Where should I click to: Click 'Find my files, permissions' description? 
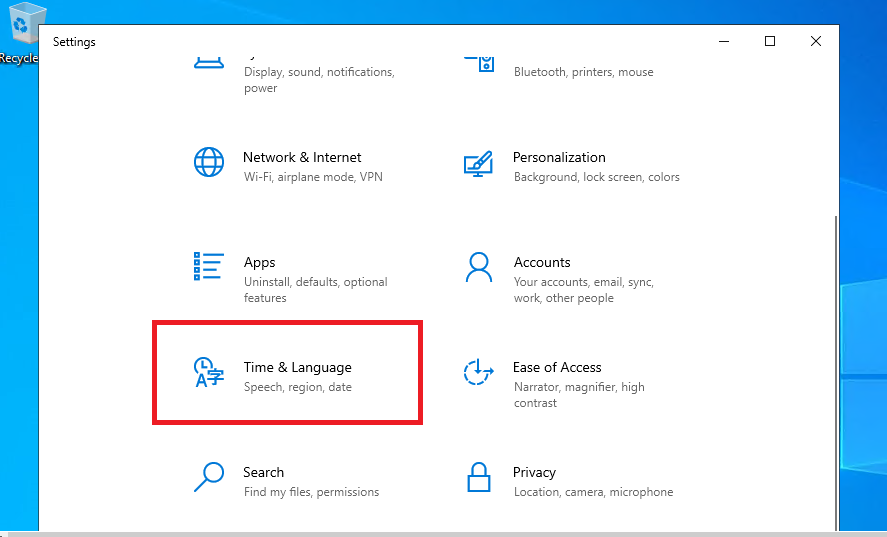point(312,492)
